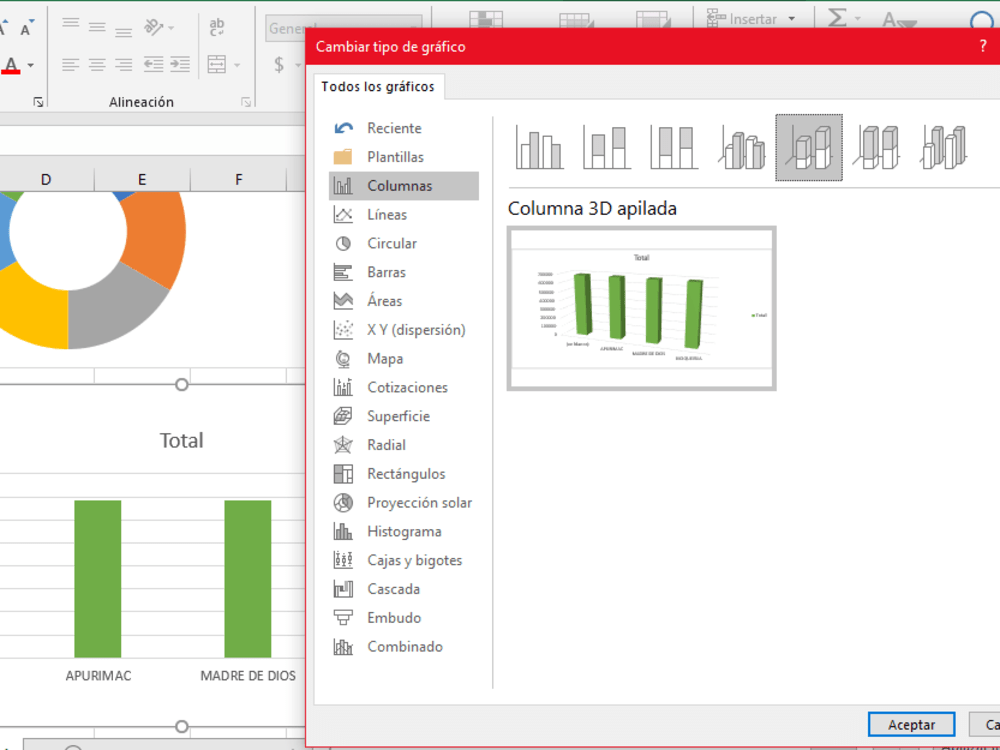This screenshot has height=750, width=1000.
Task: Pick the Superficie chart category
Action: [404, 416]
